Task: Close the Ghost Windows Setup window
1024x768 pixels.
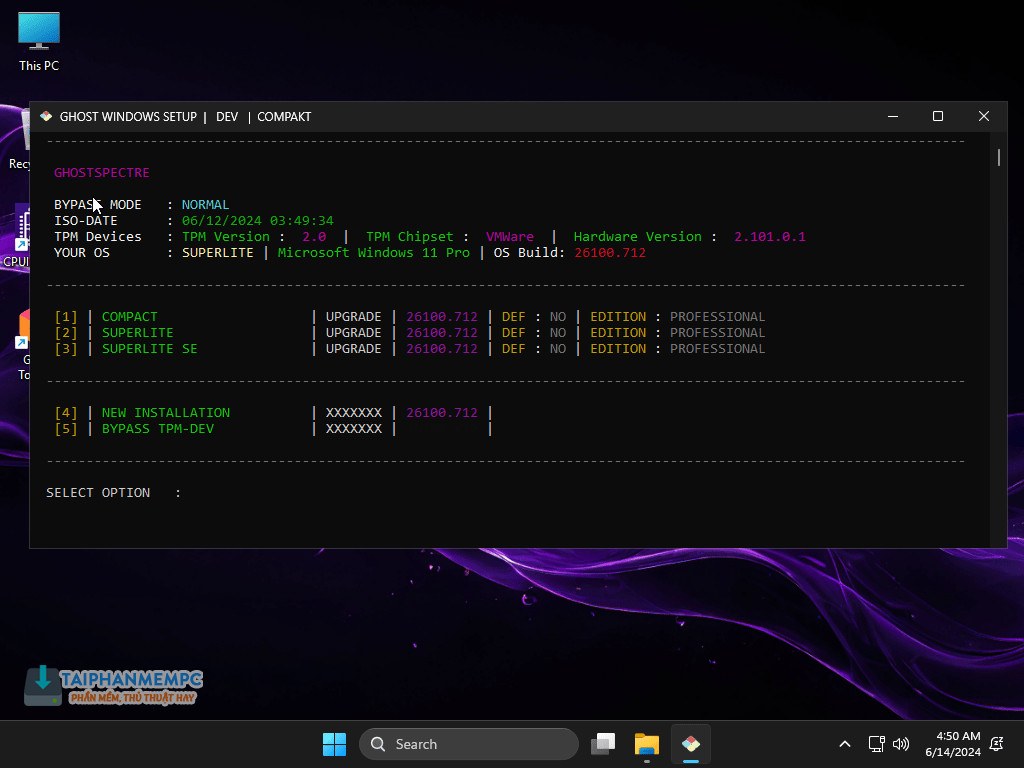Action: click(984, 117)
